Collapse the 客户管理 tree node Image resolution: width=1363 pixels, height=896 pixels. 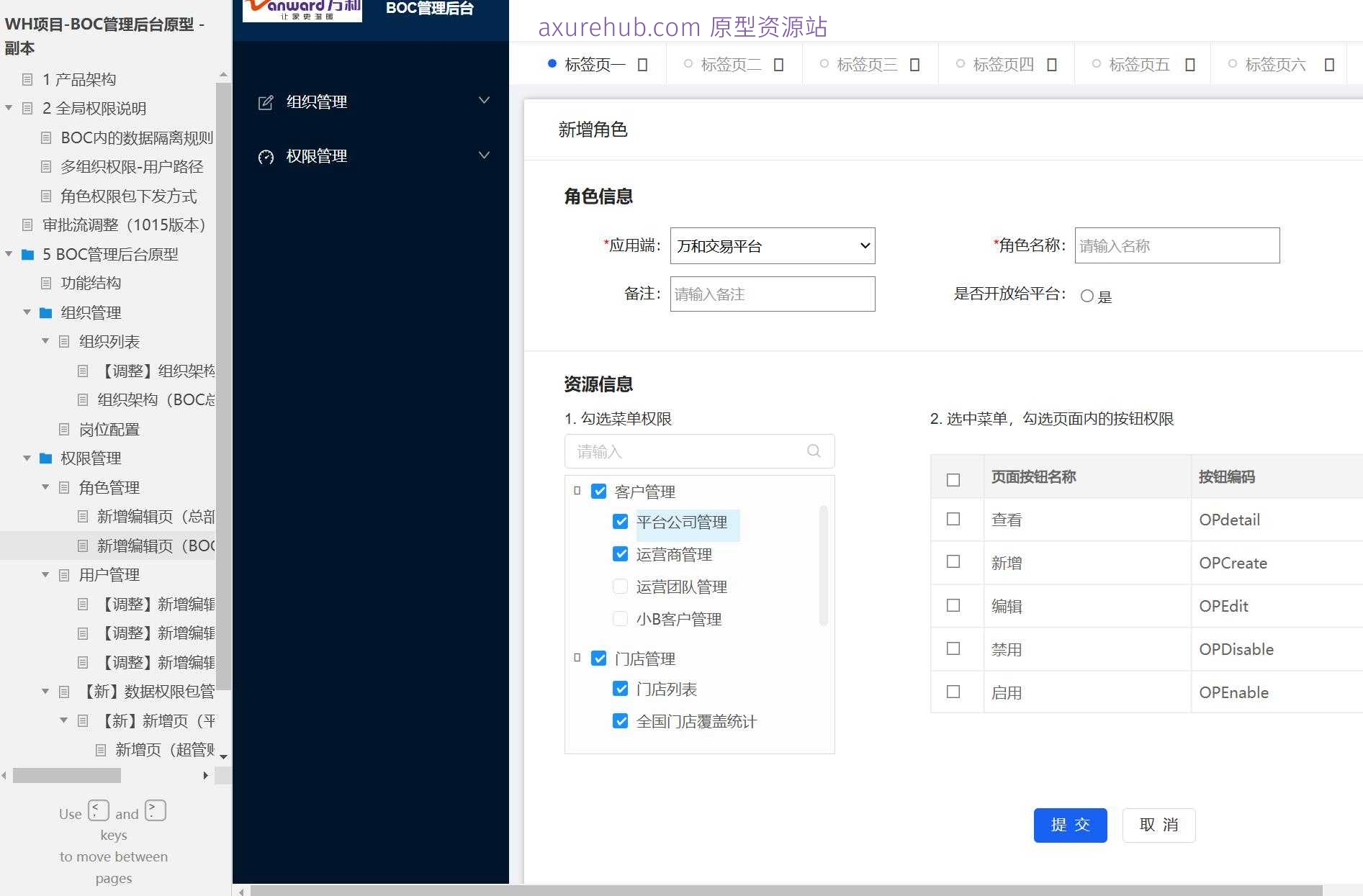(x=576, y=491)
